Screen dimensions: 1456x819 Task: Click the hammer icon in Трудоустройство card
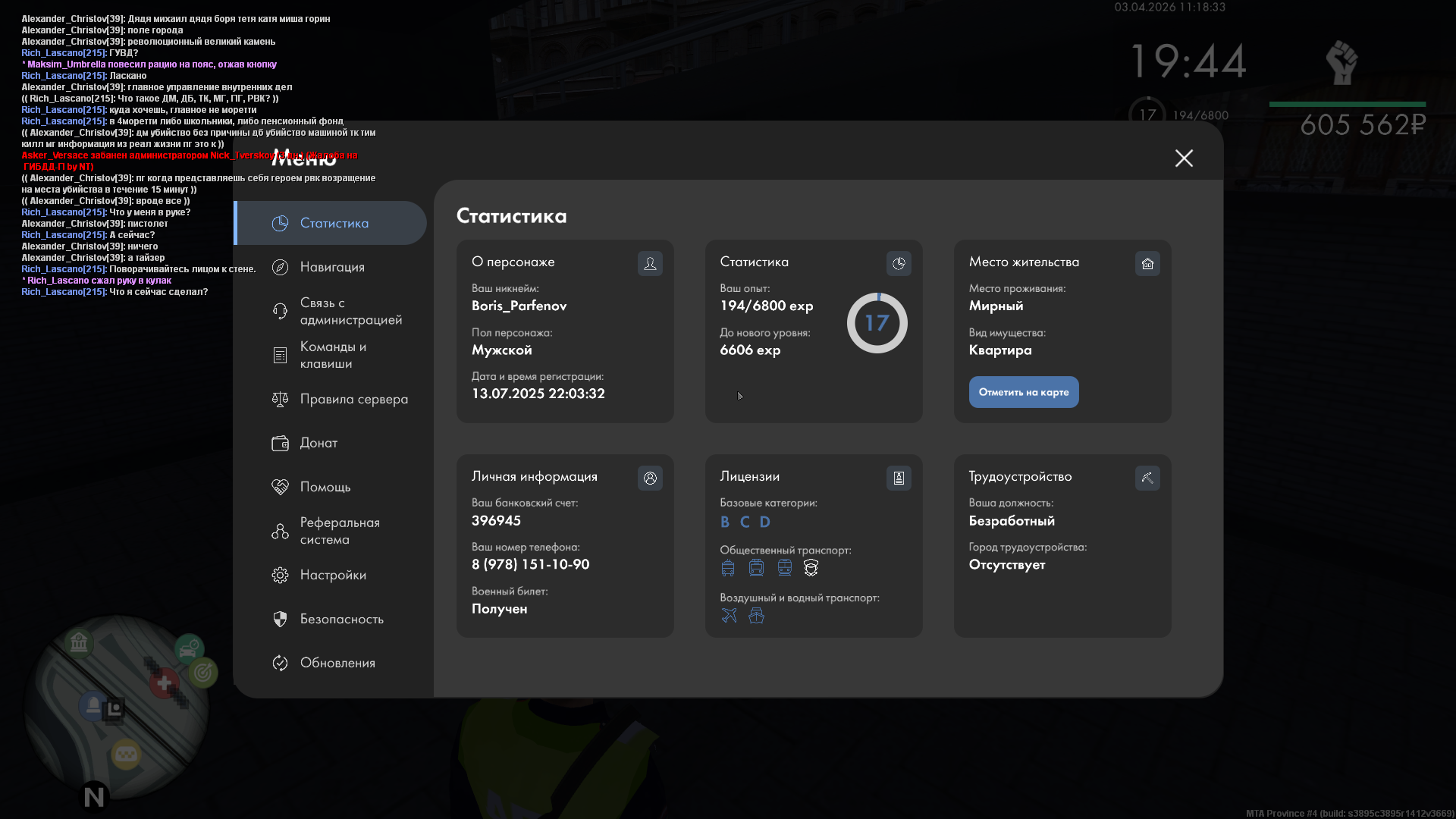(x=1147, y=478)
